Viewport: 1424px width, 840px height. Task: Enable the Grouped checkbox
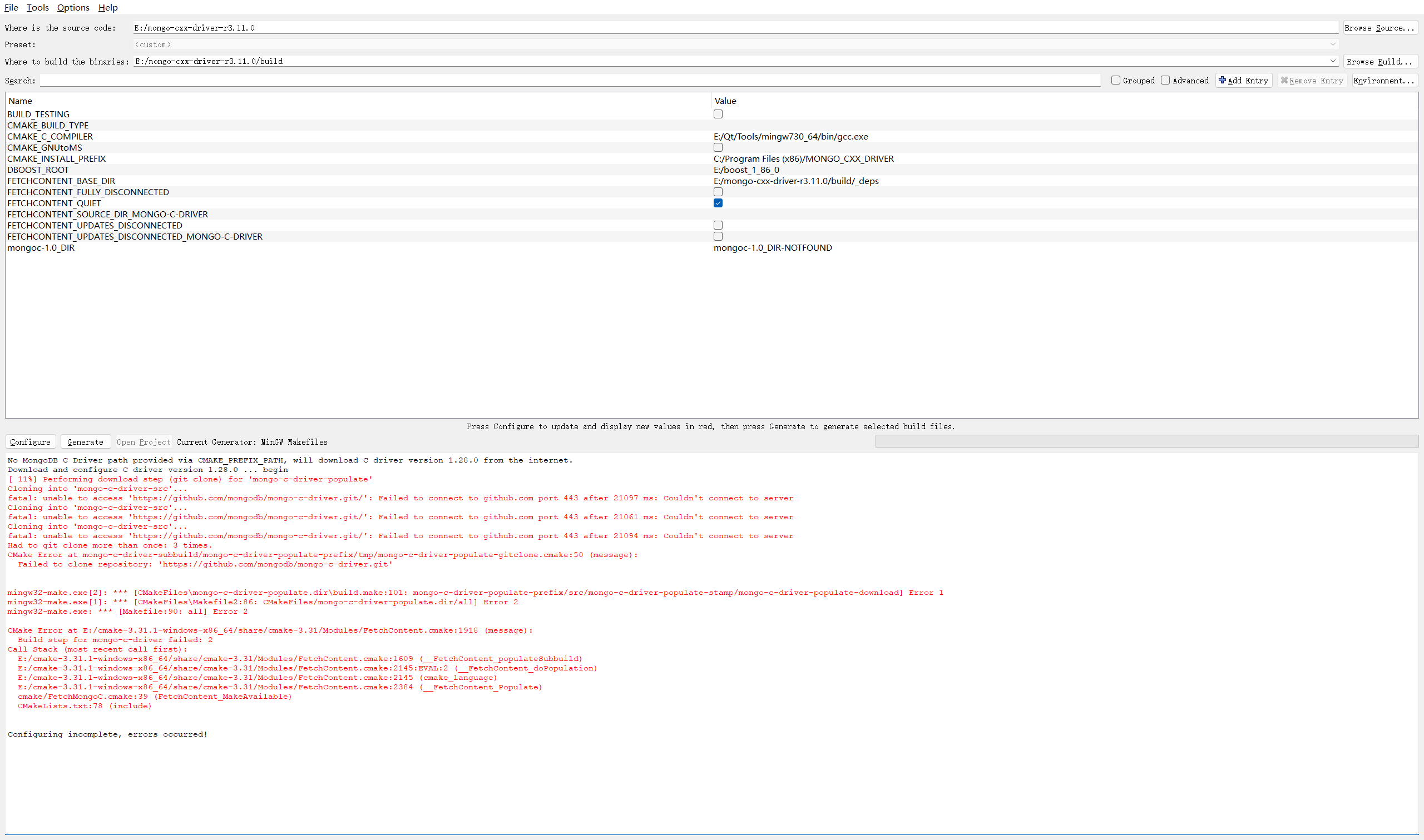(x=1115, y=81)
